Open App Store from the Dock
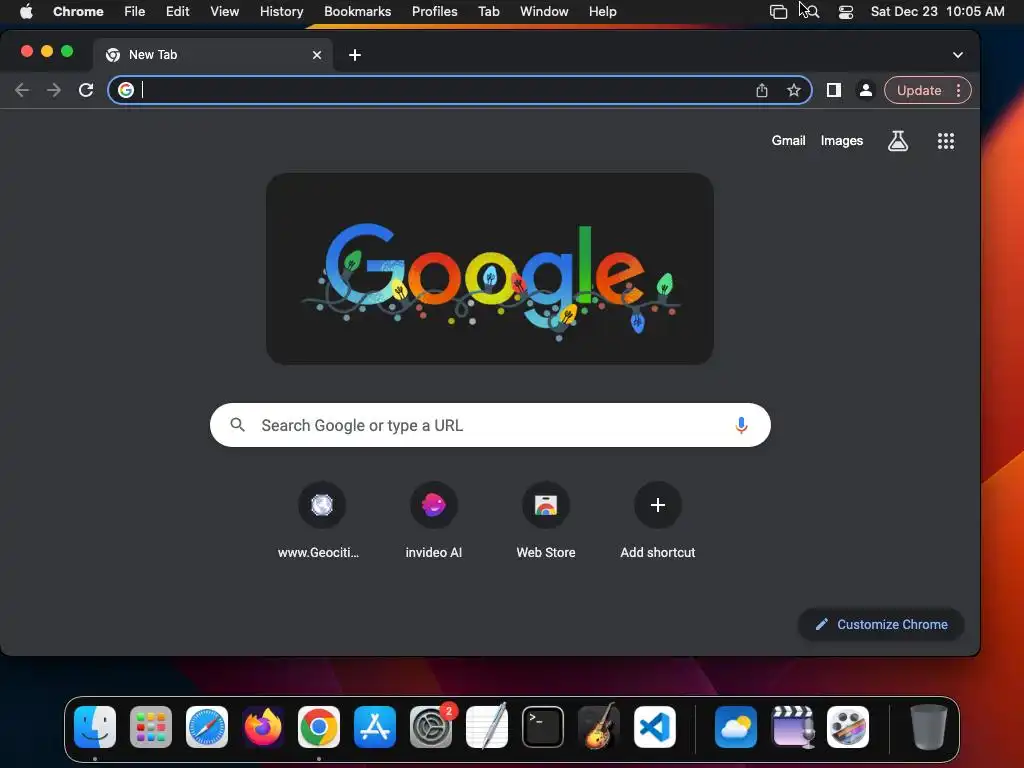Viewport: 1024px width, 768px height. [x=375, y=727]
